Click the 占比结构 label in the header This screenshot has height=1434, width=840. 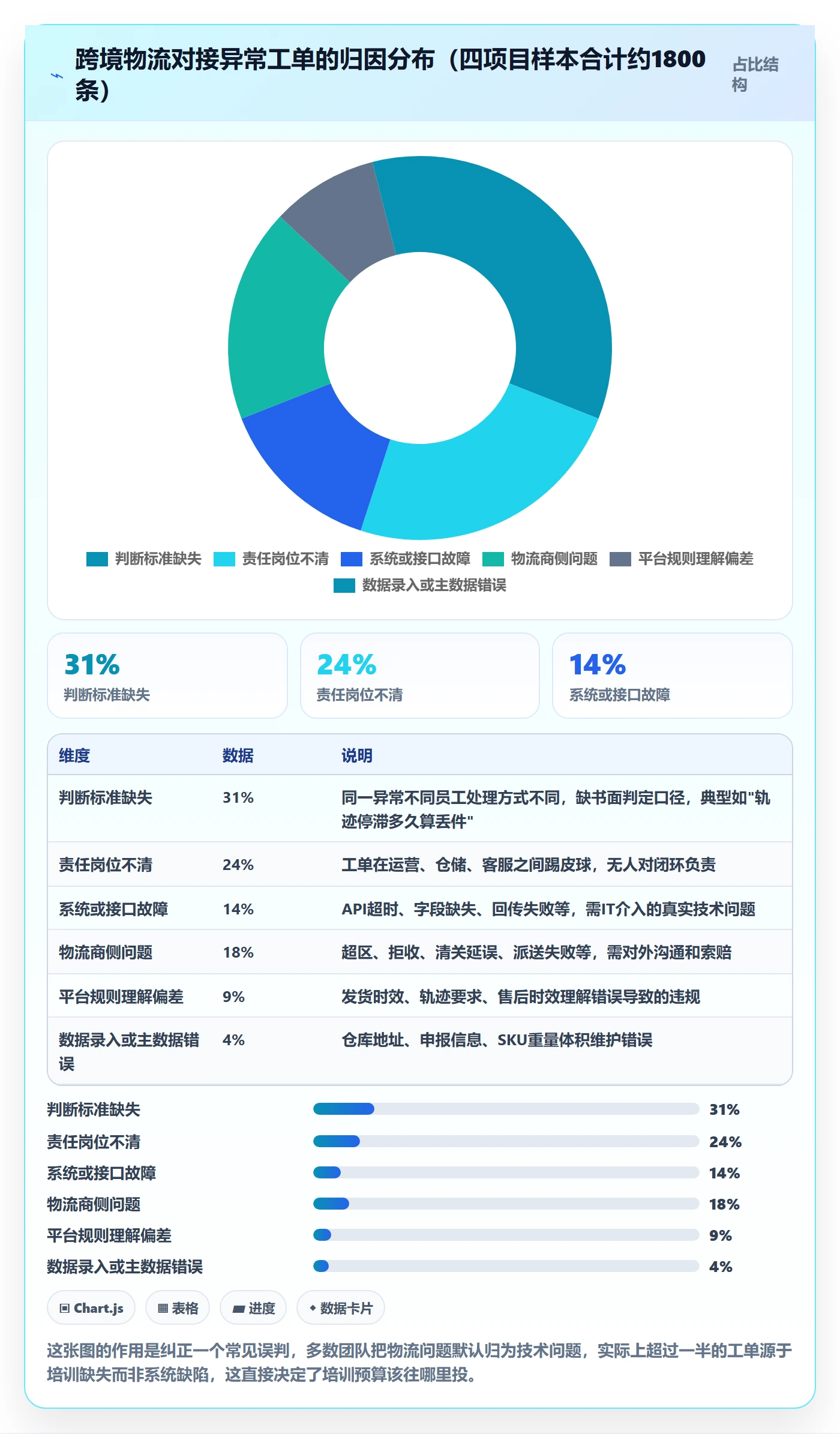pos(755,74)
